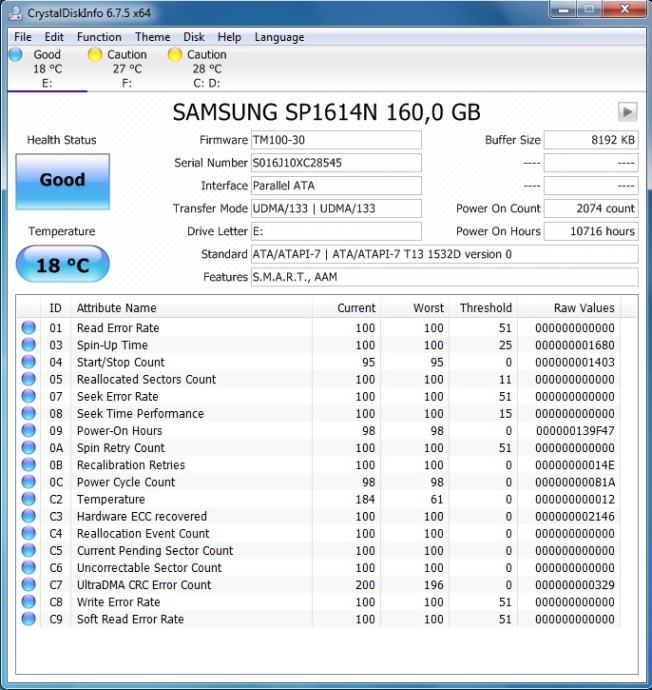Click status orb for Reallocation Event Count
Viewport: 652px width, 690px height.
tap(29, 533)
